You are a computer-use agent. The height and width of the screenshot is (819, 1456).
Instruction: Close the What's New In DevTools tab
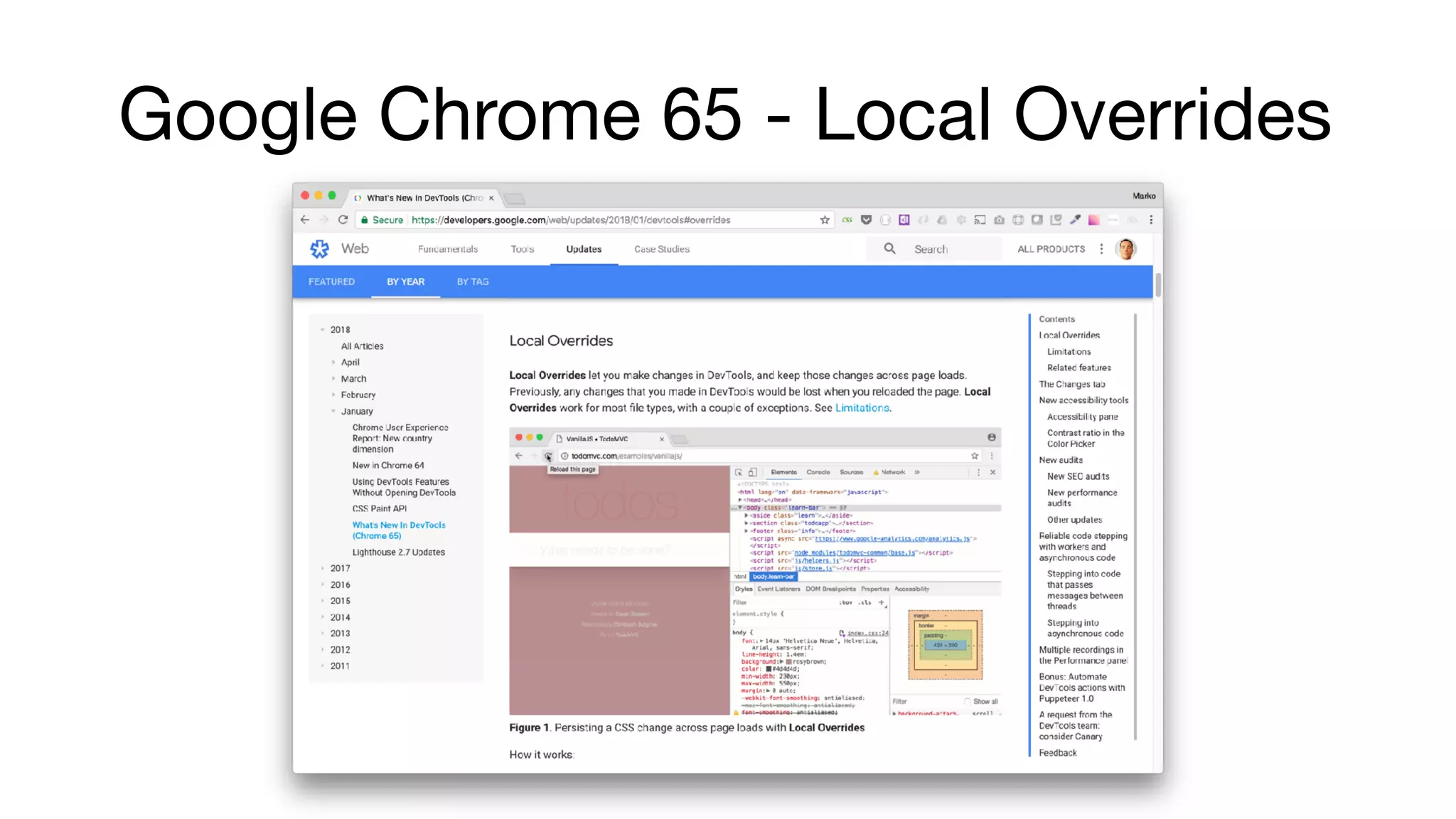coord(491,198)
